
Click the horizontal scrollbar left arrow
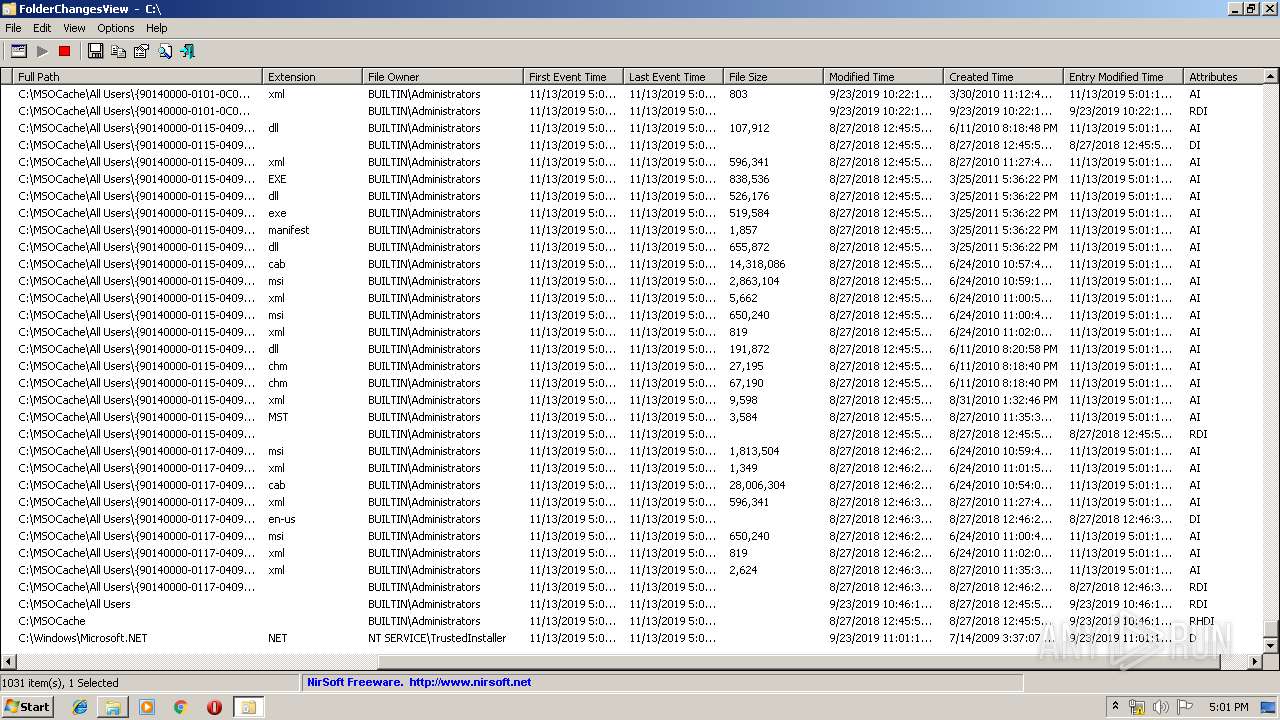pyautogui.click(x=8, y=661)
